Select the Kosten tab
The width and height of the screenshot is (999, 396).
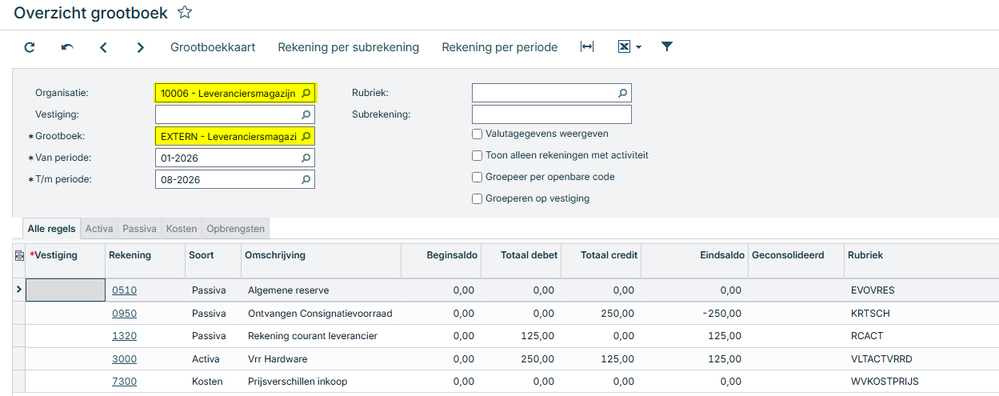click(x=181, y=228)
